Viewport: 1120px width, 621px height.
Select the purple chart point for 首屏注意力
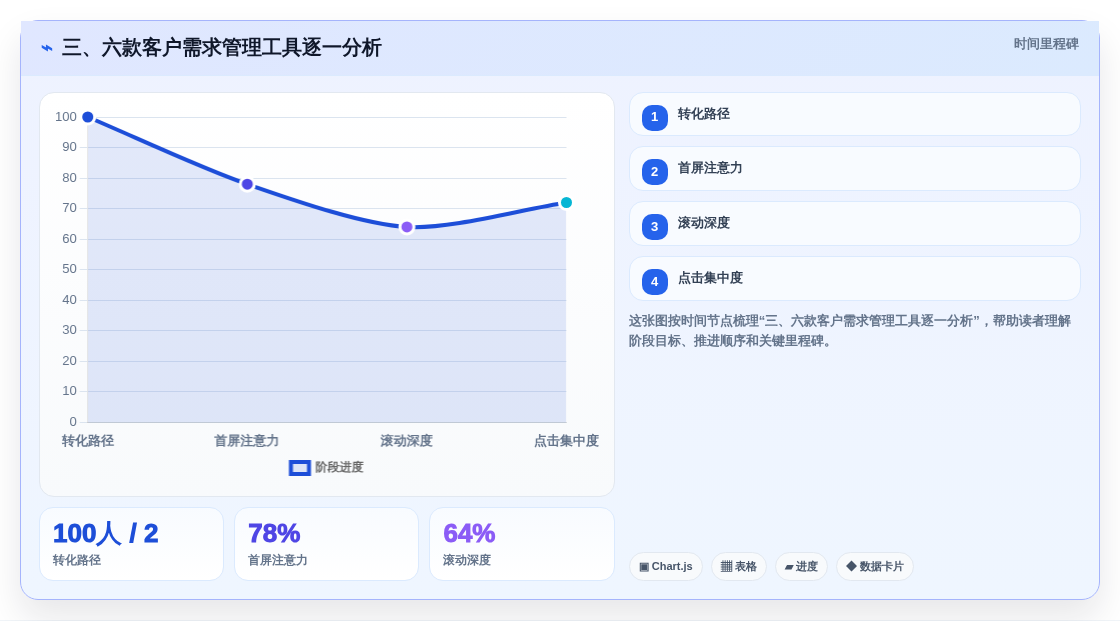coord(247,184)
